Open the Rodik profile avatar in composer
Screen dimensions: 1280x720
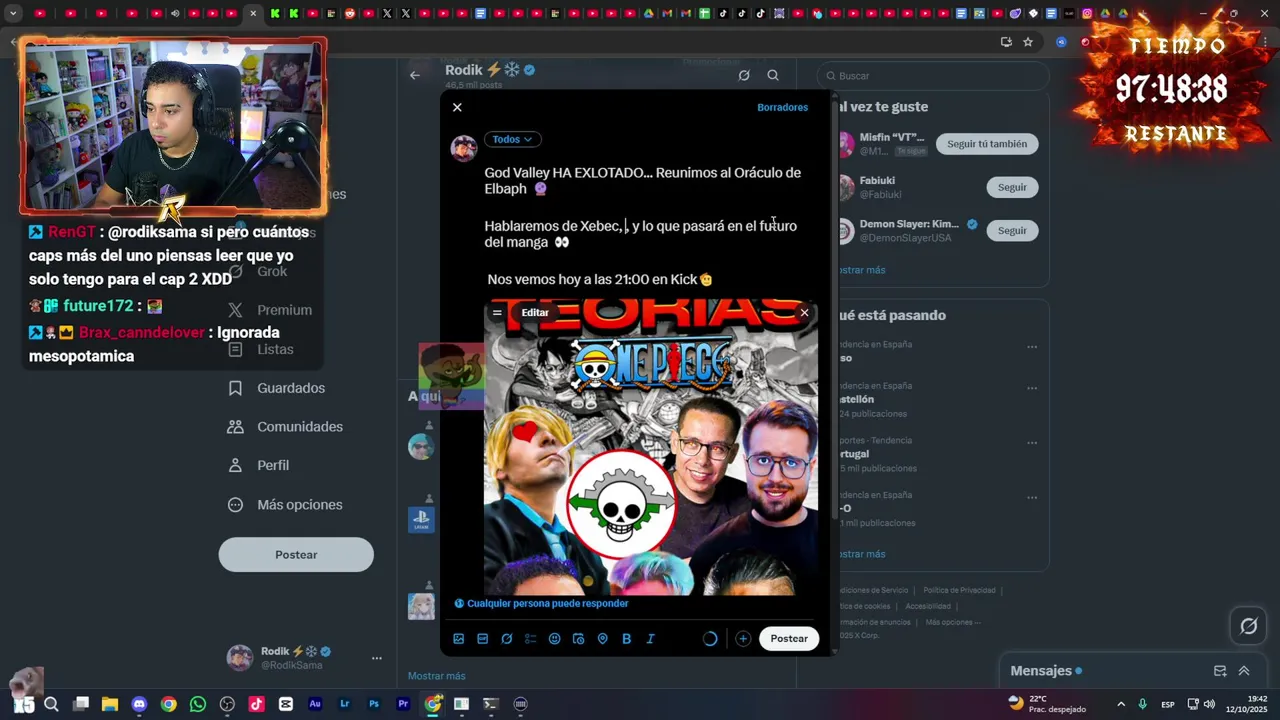(x=464, y=148)
